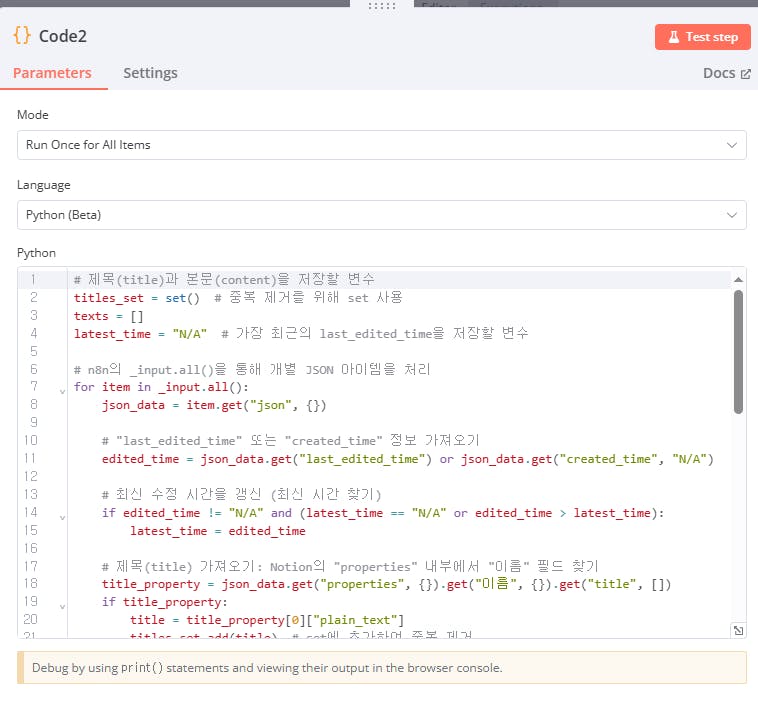758x715 pixels.
Task: Click the code editor vertical scrollbar thumb
Action: pyautogui.click(x=738, y=351)
